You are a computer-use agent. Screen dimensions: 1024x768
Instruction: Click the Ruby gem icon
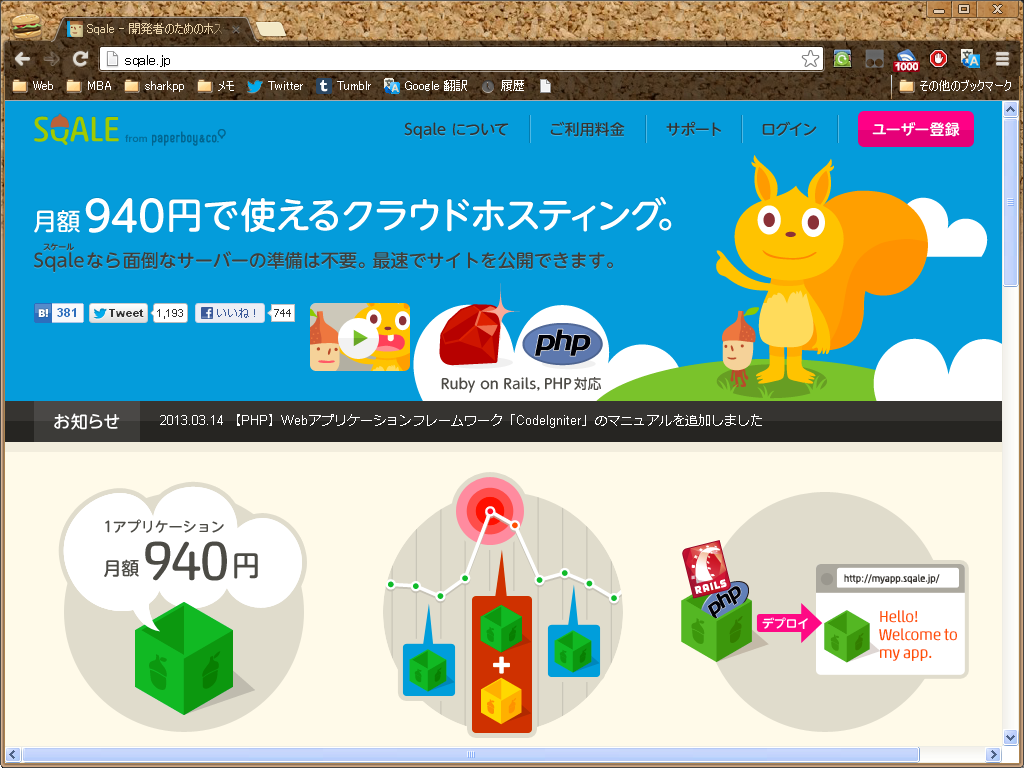pos(472,333)
